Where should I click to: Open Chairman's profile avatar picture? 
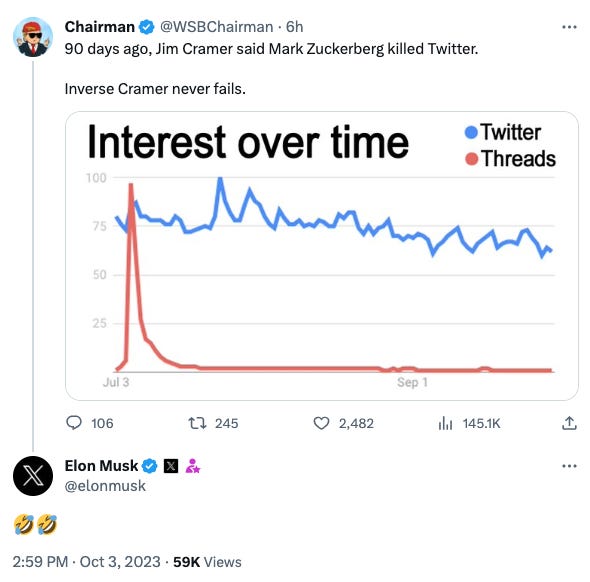point(33,37)
